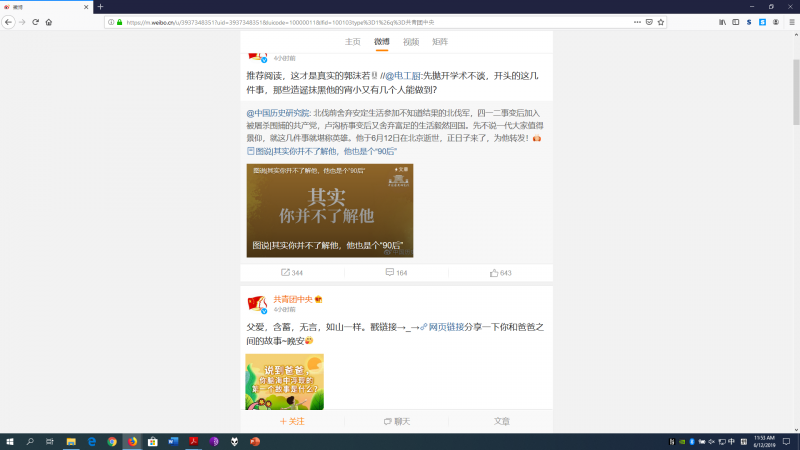Switch input method via 中 indicator
The image size is (800, 450).
(731, 442)
